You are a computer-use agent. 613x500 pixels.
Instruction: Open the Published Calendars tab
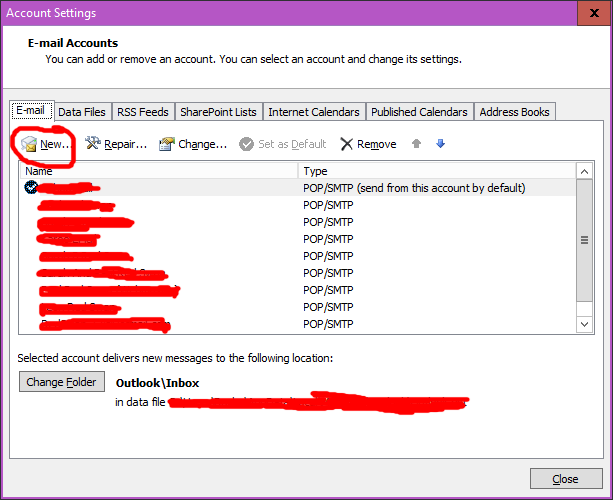click(x=418, y=112)
